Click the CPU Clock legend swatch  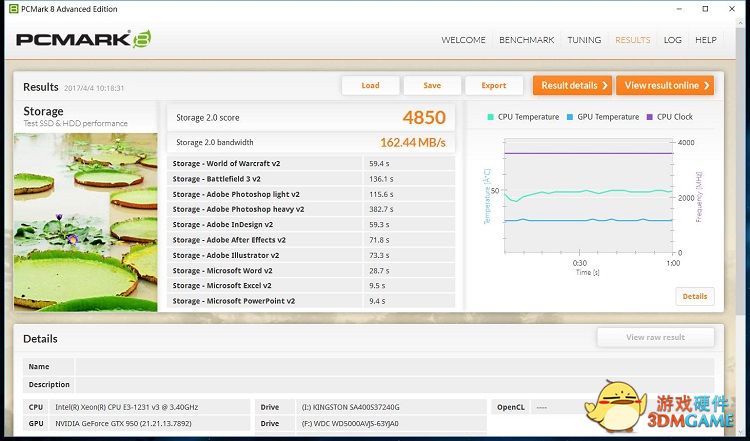click(x=650, y=117)
